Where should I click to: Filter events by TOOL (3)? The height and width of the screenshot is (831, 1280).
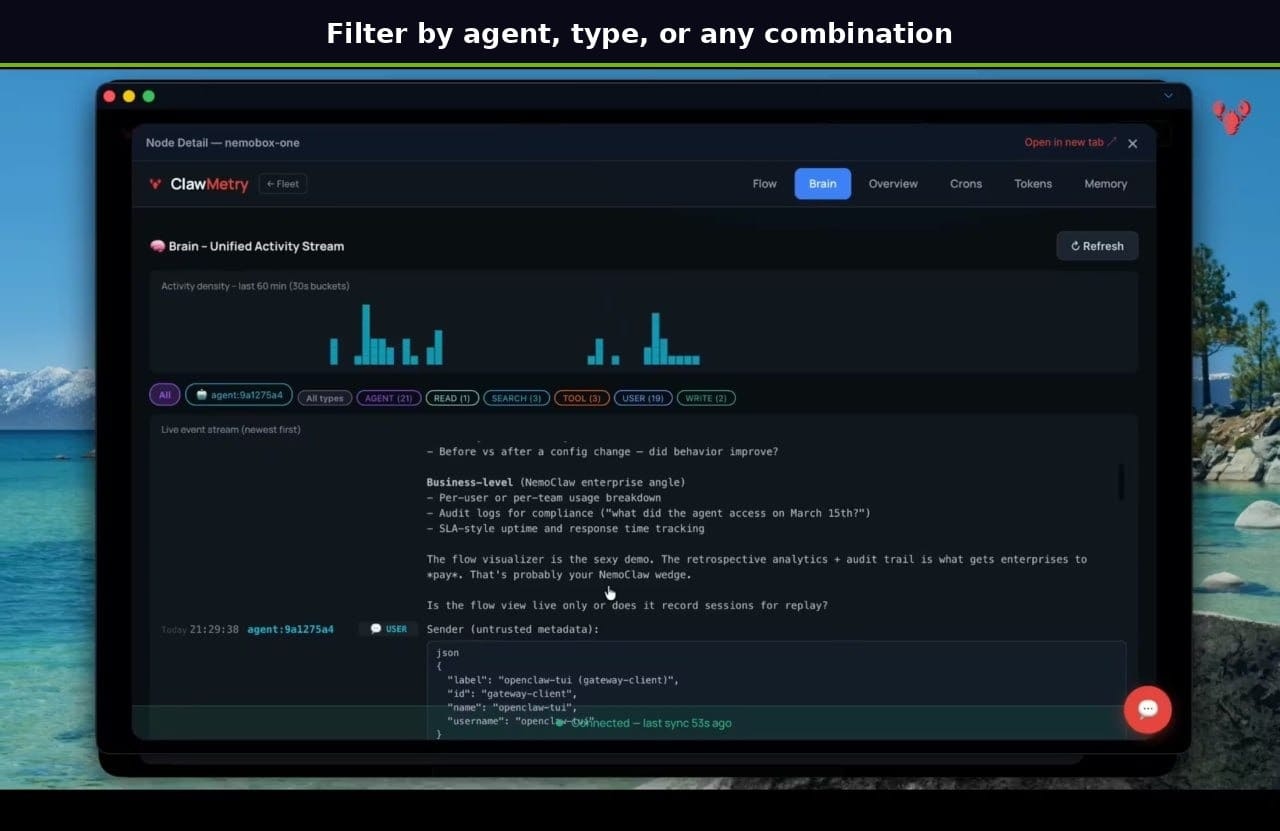(x=582, y=398)
